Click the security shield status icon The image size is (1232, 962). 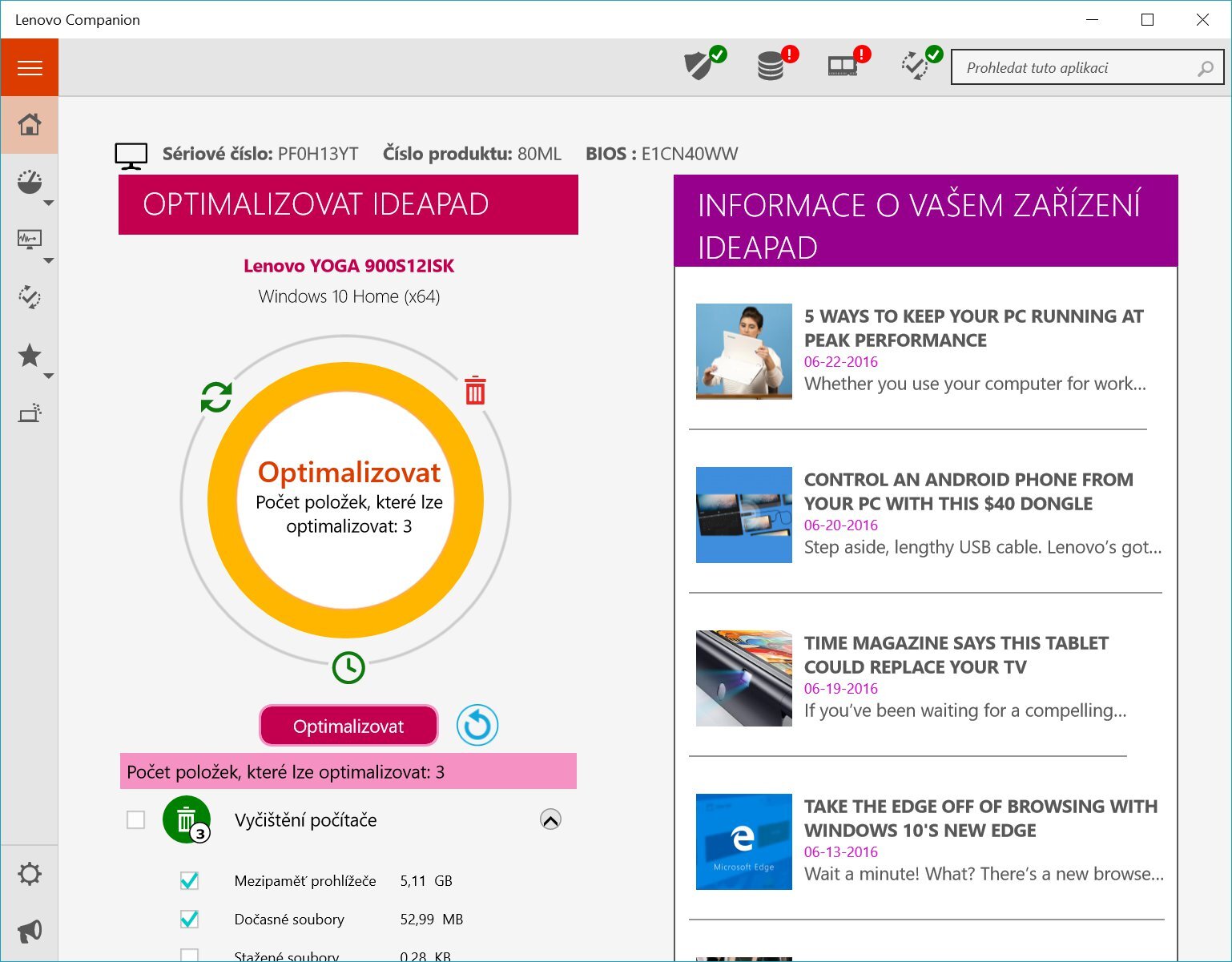pyautogui.click(x=700, y=66)
